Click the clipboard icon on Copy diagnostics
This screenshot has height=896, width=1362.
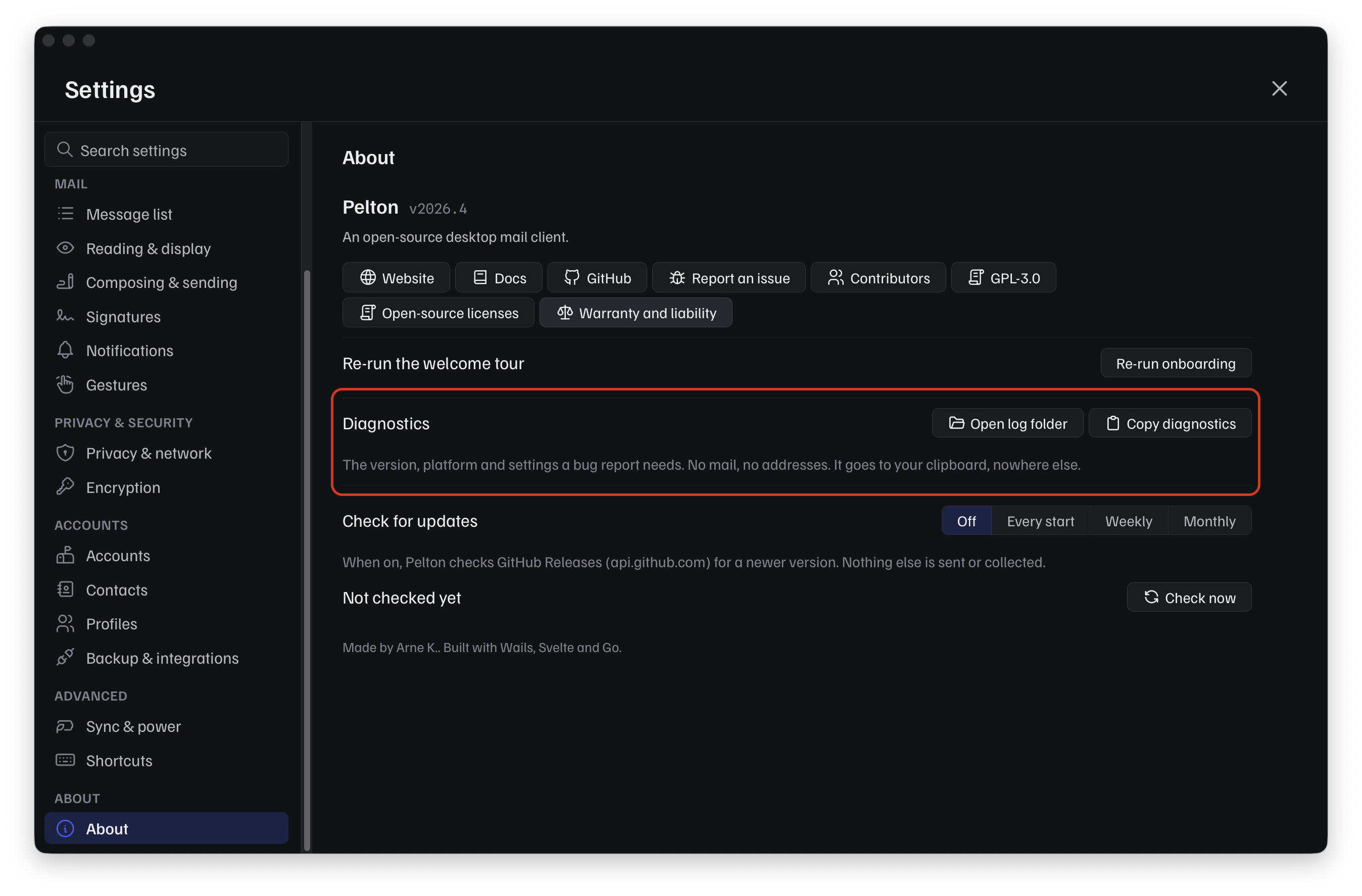[x=1112, y=423]
